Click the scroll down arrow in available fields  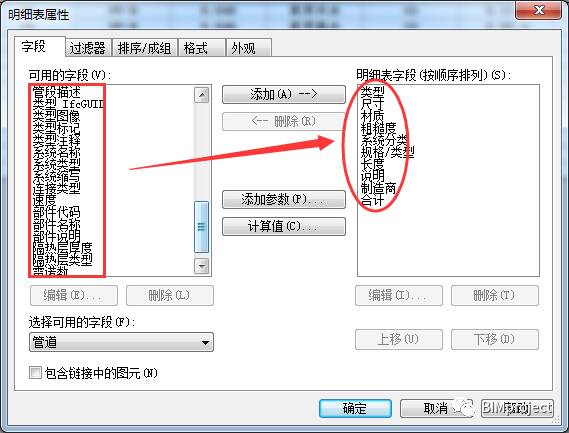click(x=201, y=266)
